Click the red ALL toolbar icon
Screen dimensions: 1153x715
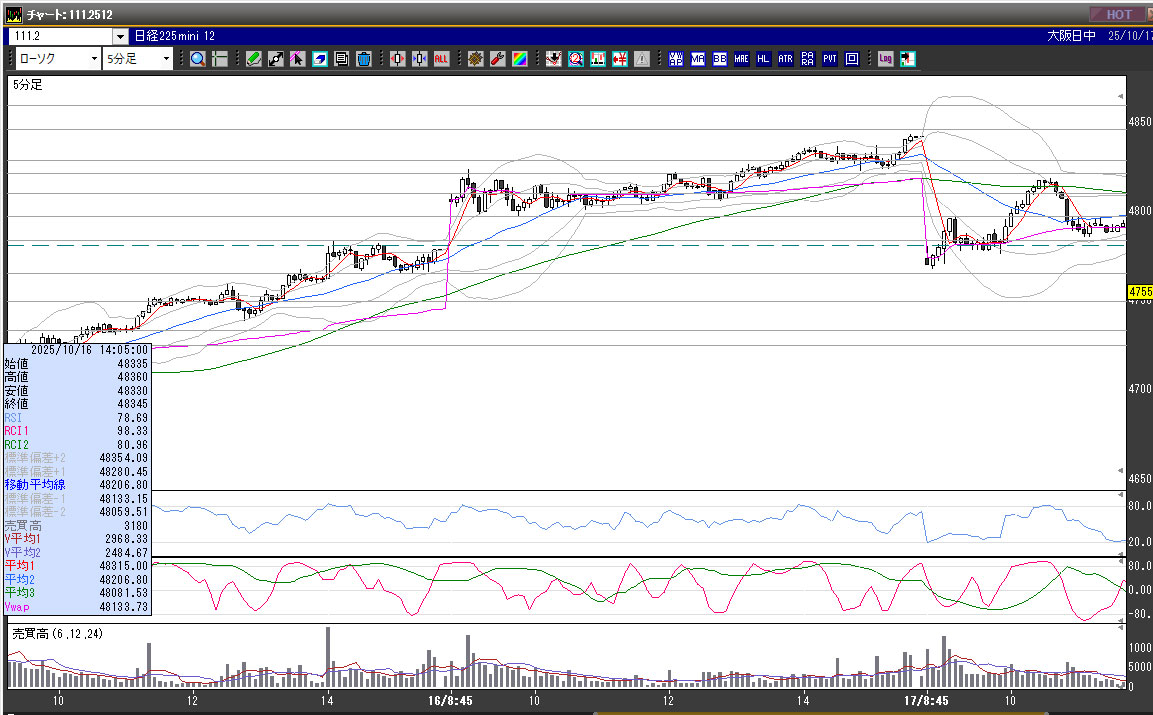click(441, 59)
